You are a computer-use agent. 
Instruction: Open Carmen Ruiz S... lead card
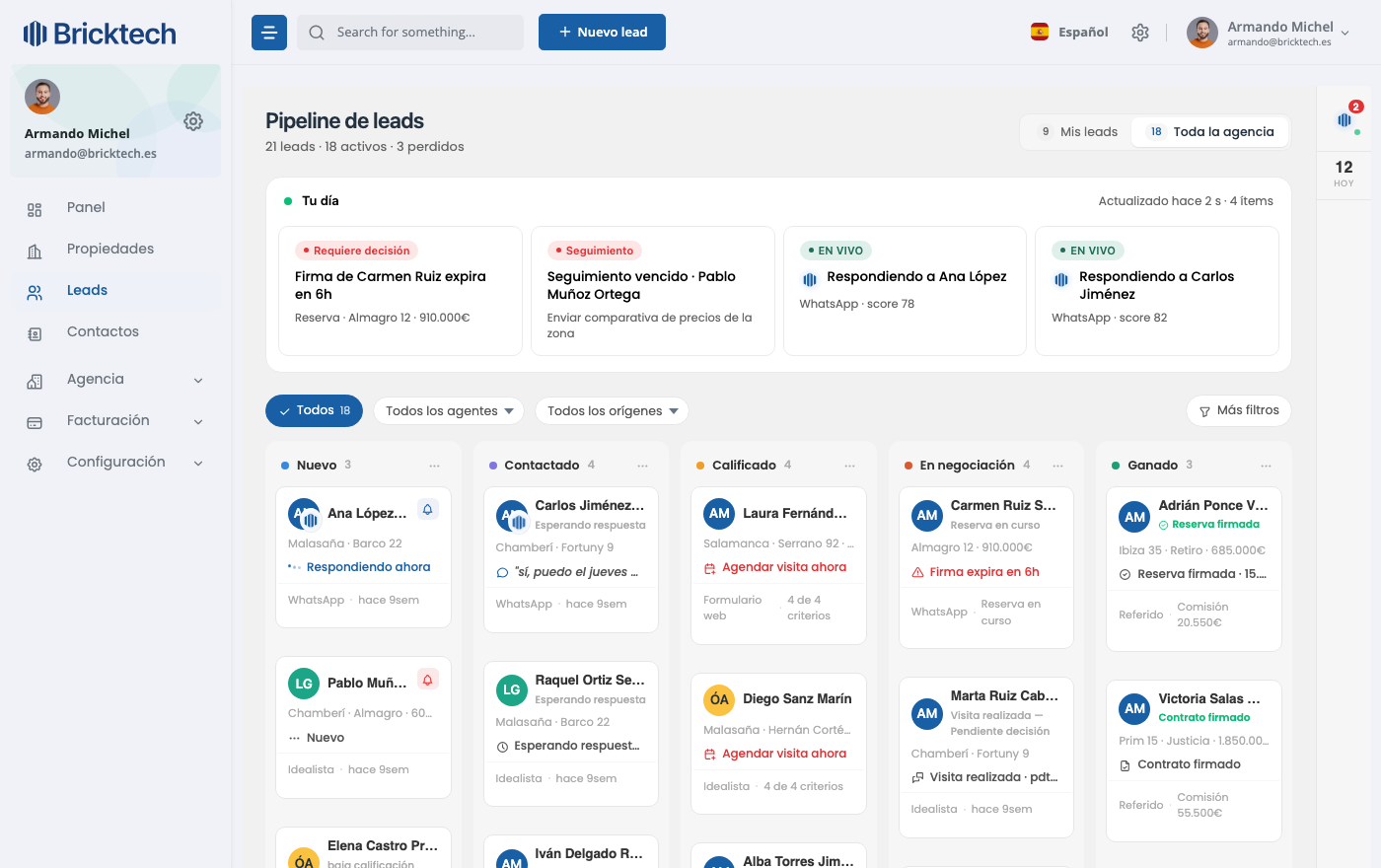point(986,567)
